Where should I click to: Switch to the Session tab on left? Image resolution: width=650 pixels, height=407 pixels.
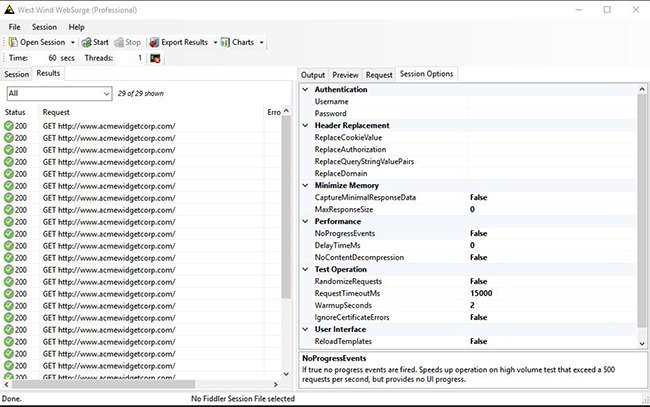[17, 75]
